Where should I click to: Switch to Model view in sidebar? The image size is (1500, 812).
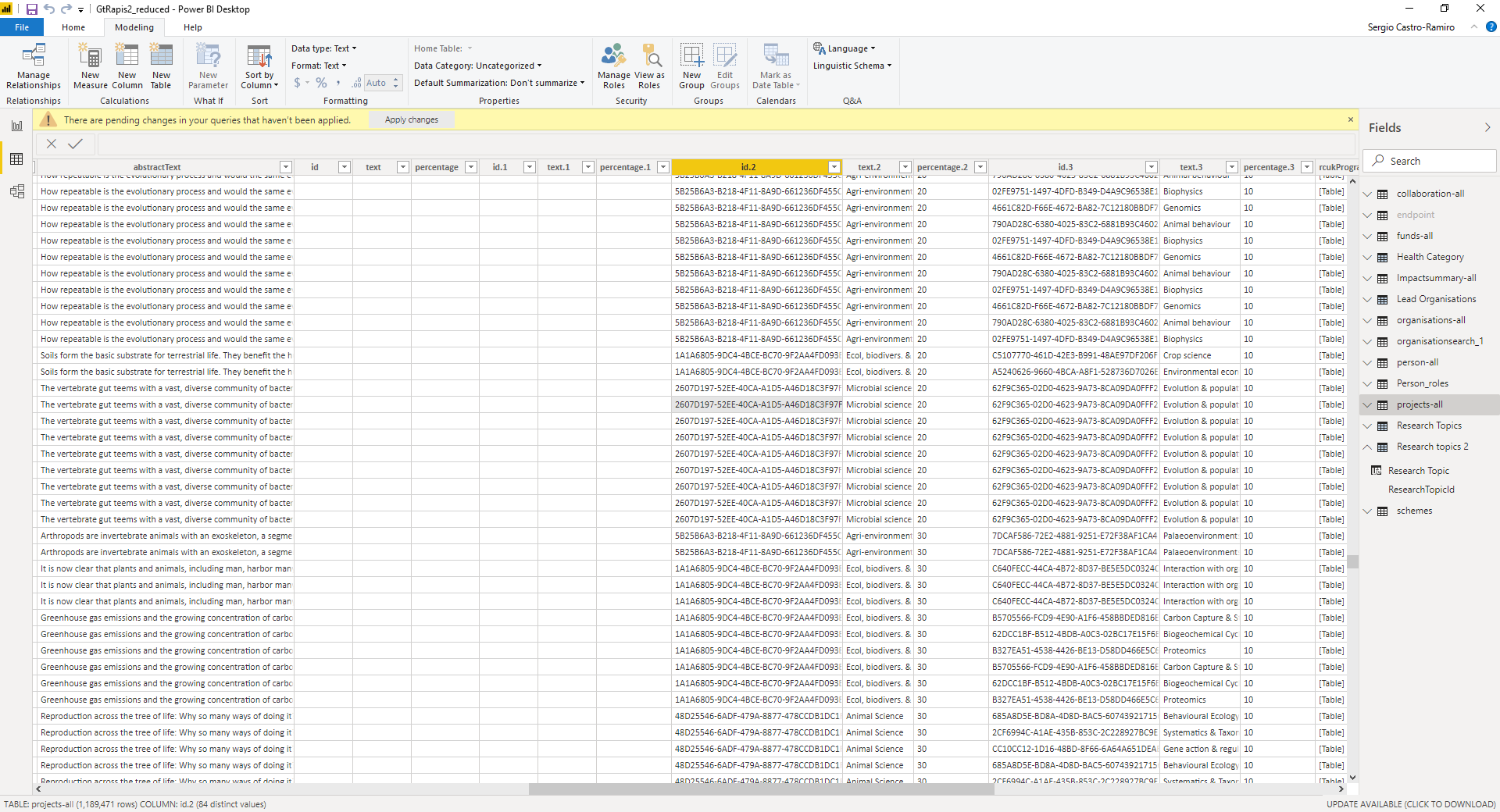16,192
